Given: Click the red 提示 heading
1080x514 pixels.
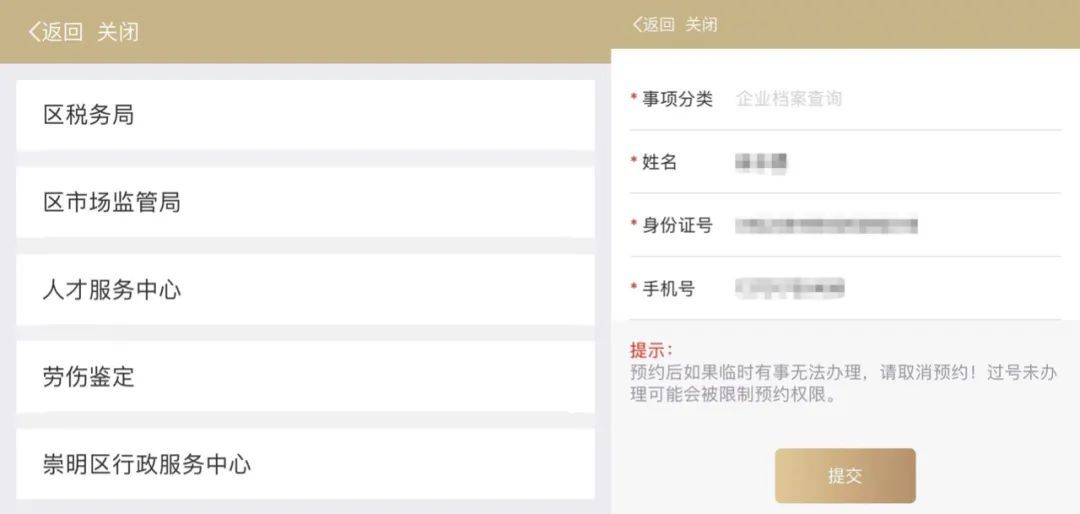Looking at the screenshot, I should pyautogui.click(x=651, y=350).
